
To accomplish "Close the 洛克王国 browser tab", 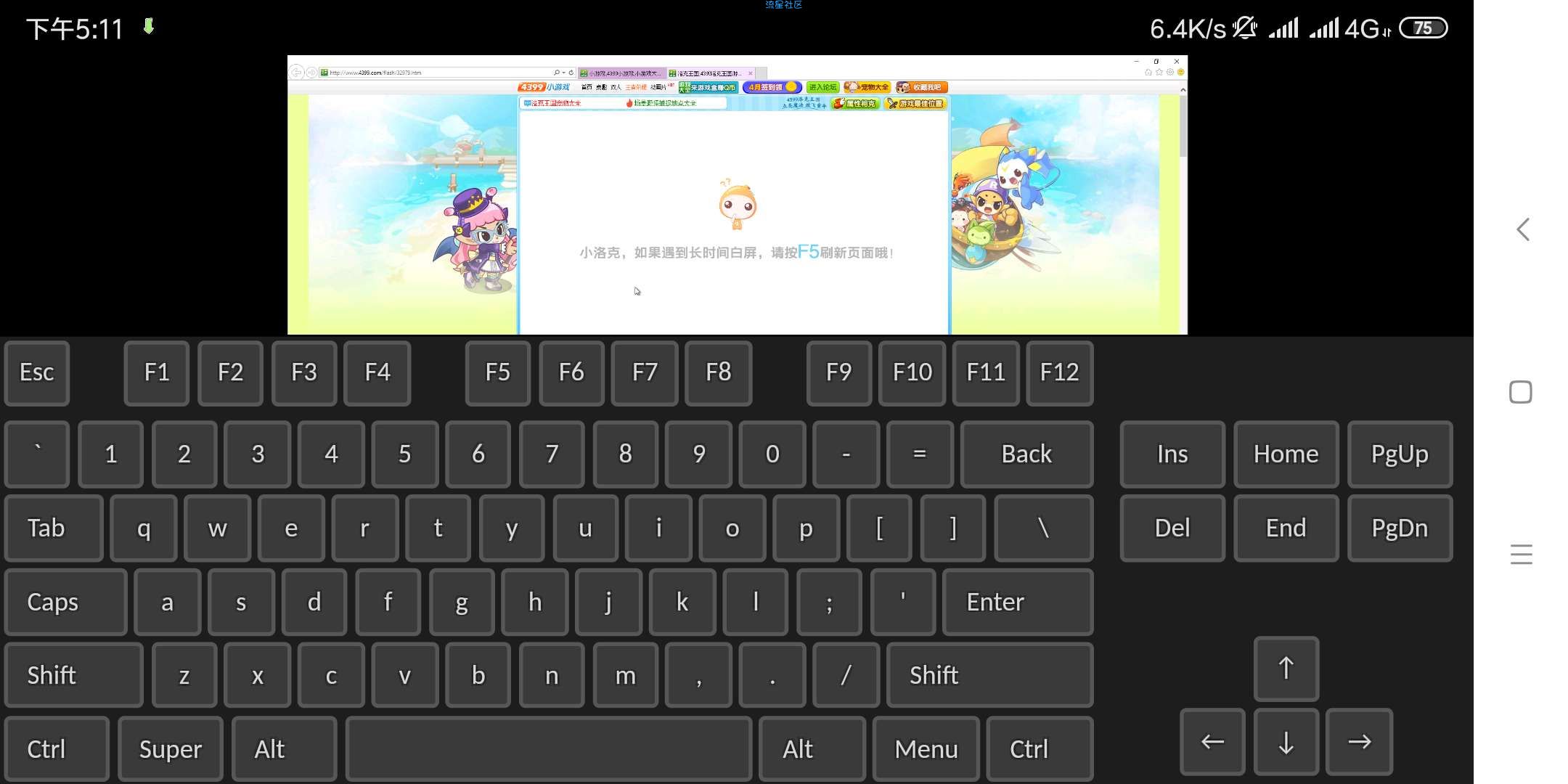I will click(751, 73).
